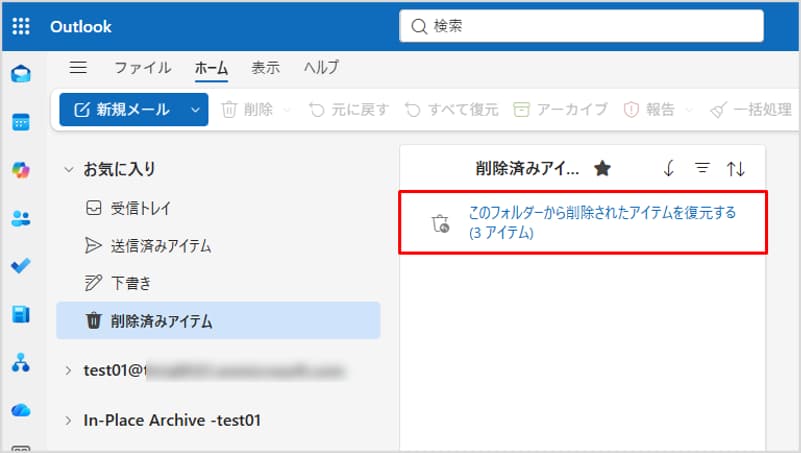
Task: Open OneDrive cloud icon in sidebar
Action: 21,410
